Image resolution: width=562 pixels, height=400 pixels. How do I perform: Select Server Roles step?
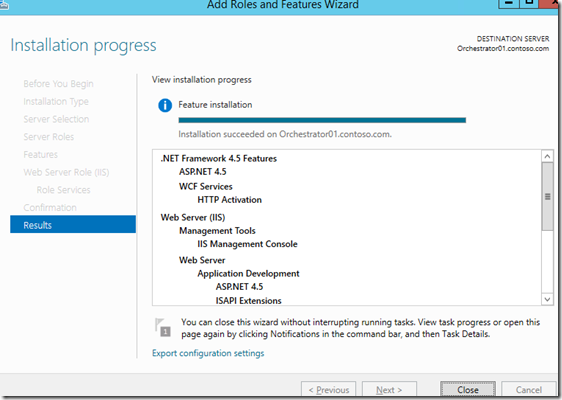(x=49, y=137)
